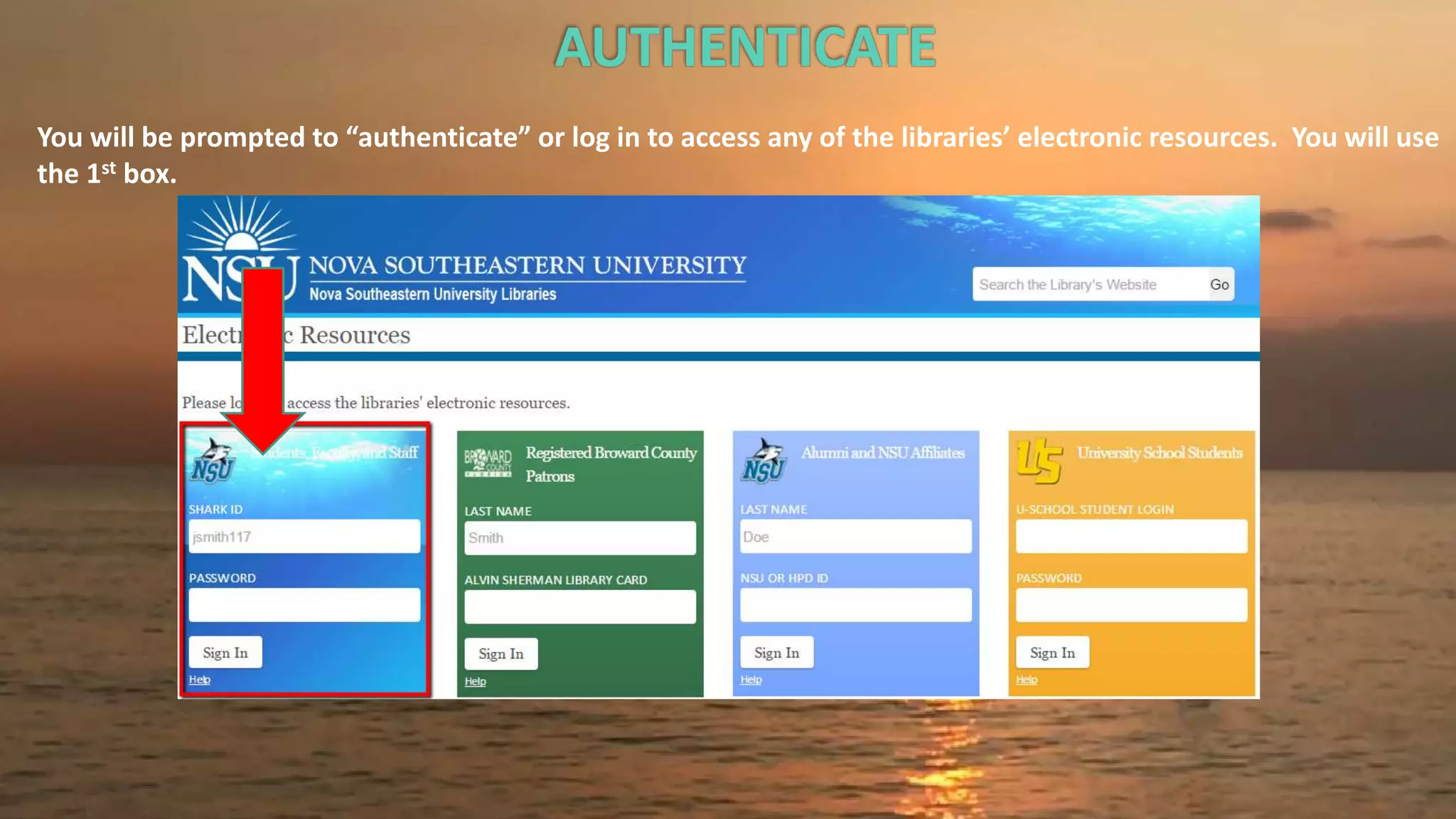Screen dimensions: 1456x819
Task: Click the NSU shark logo in Students box
Action: coord(212,461)
